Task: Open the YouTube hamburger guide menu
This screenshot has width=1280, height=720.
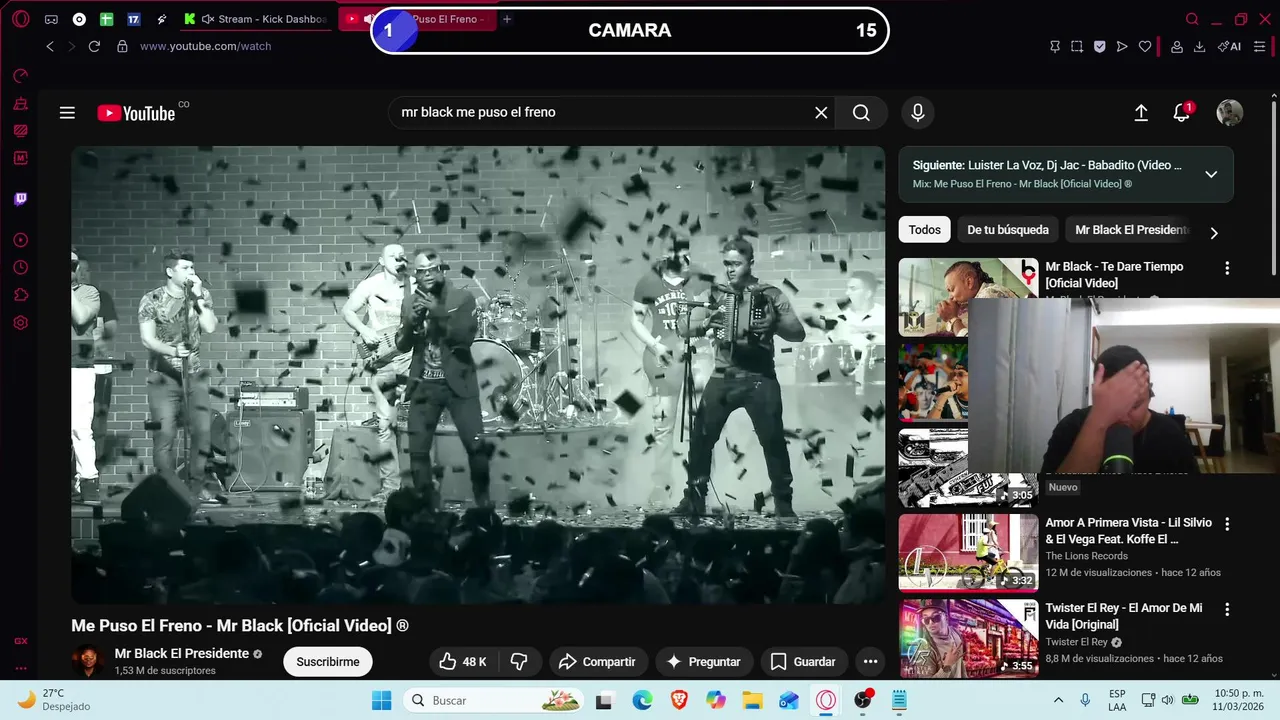Action: coord(67,113)
